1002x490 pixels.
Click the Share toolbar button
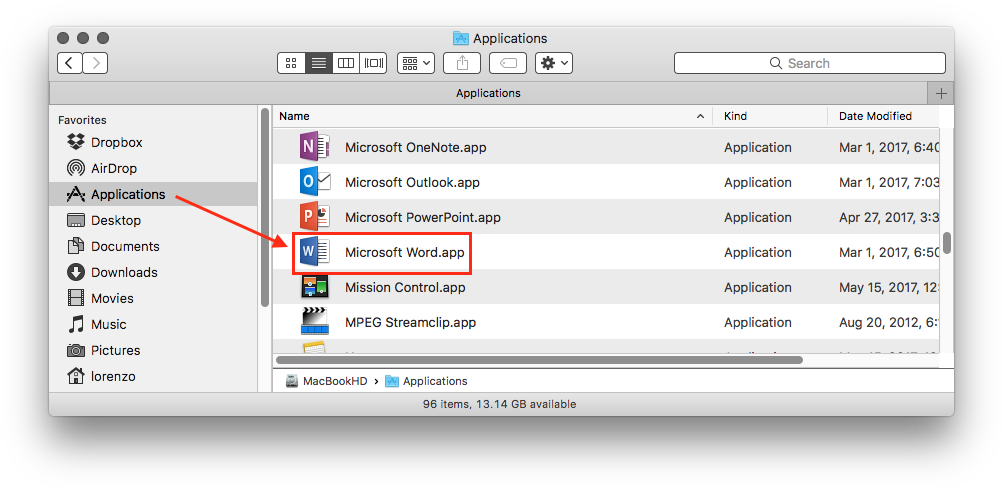pos(463,63)
